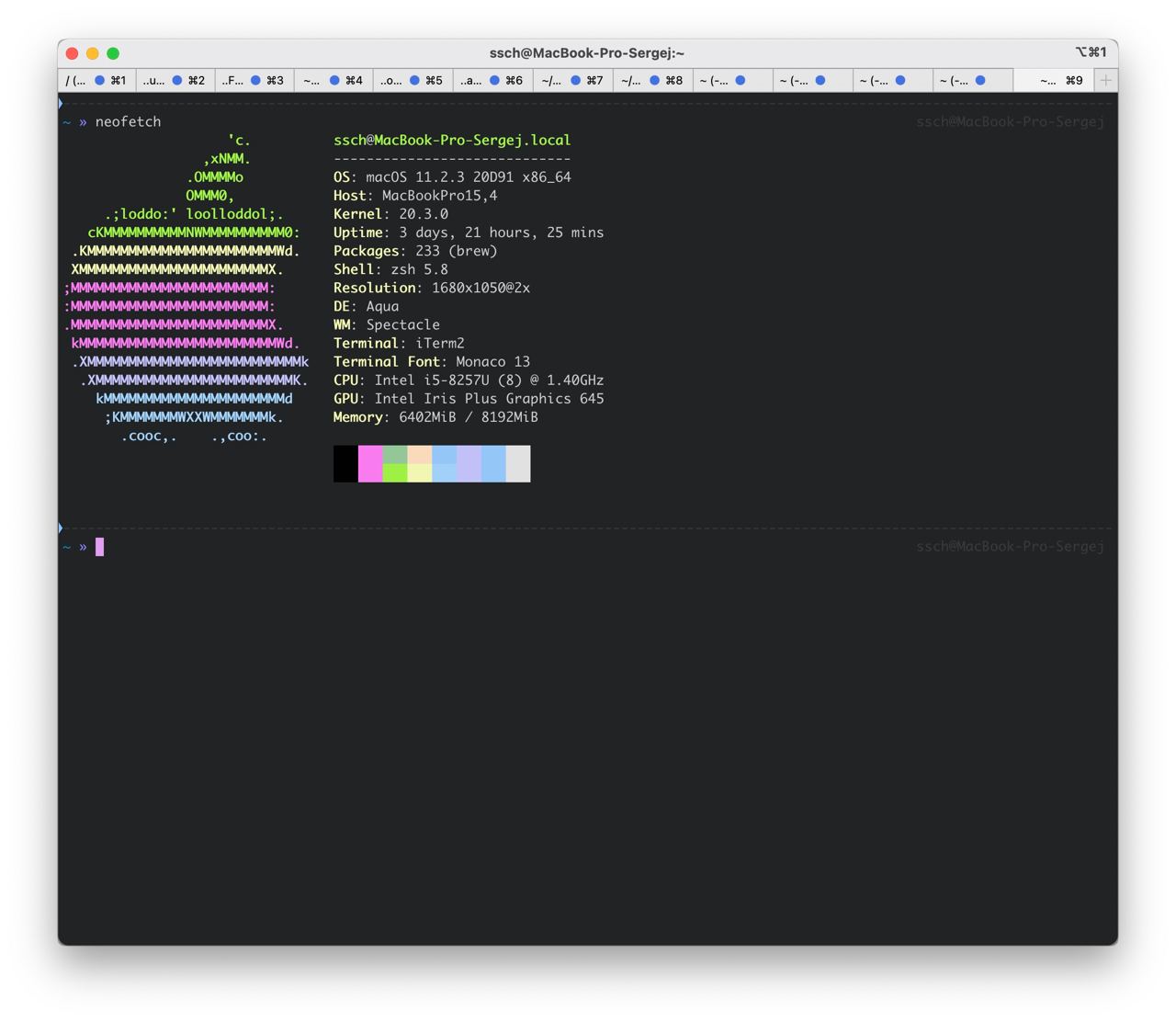Click the green zoom window button

pos(113,53)
